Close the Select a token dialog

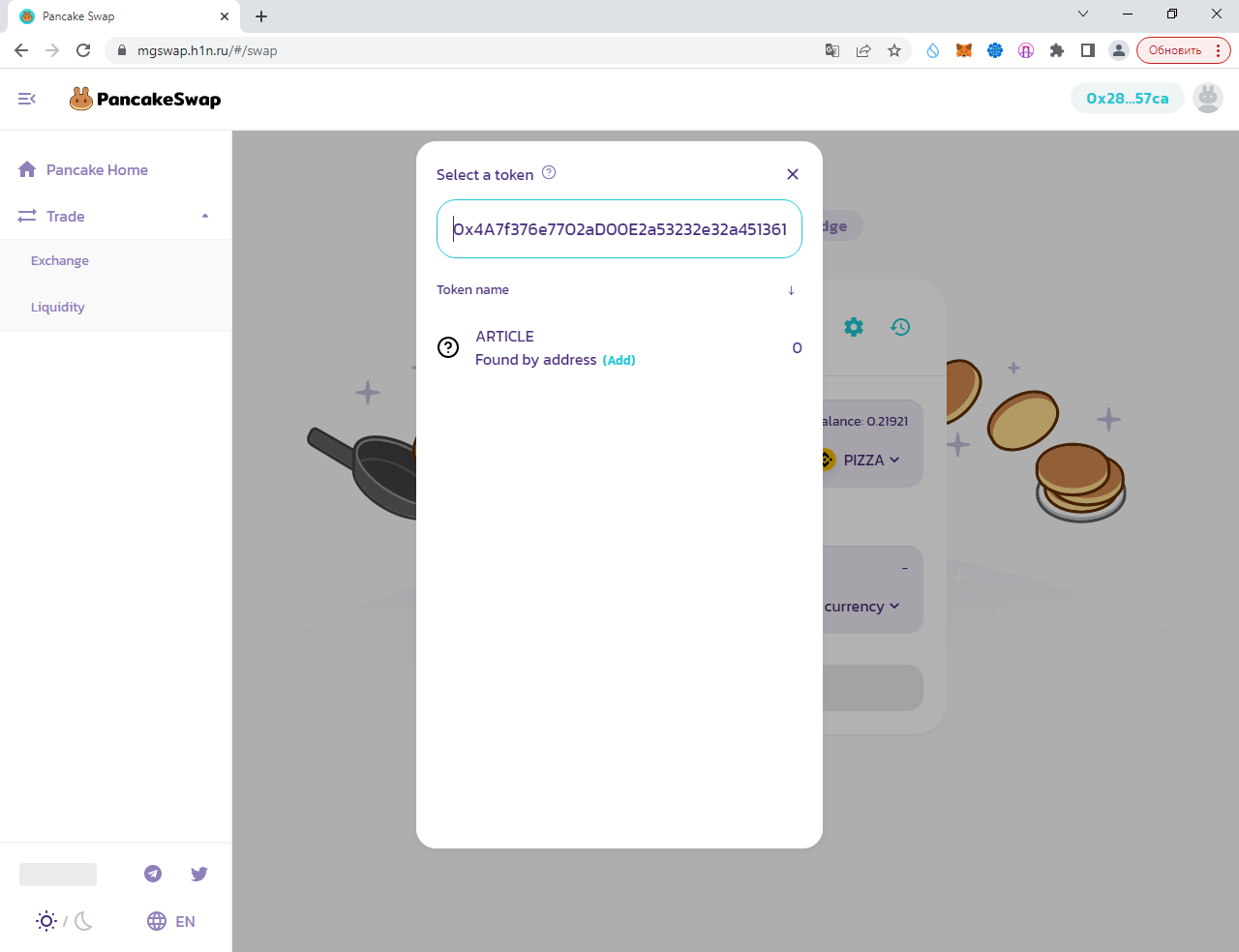click(793, 174)
